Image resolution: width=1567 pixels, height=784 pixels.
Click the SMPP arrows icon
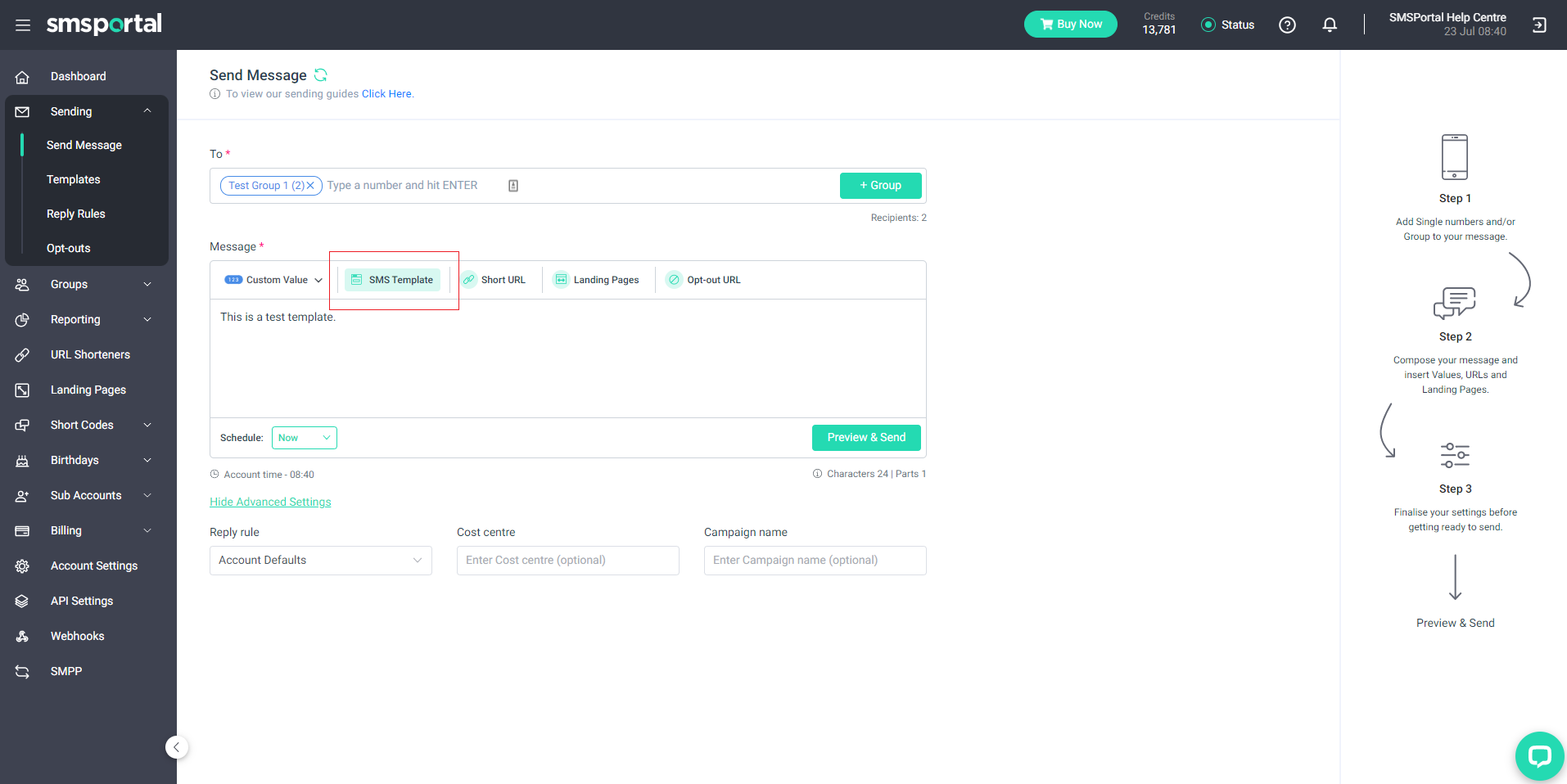click(22, 672)
